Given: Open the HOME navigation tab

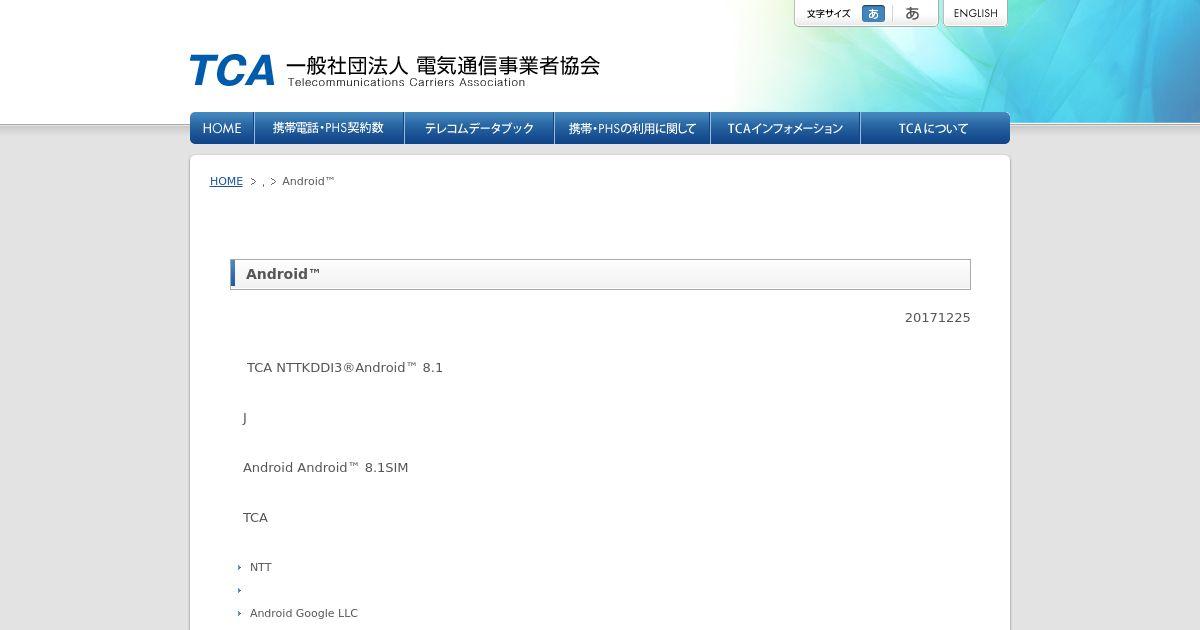Looking at the screenshot, I should [x=222, y=128].
